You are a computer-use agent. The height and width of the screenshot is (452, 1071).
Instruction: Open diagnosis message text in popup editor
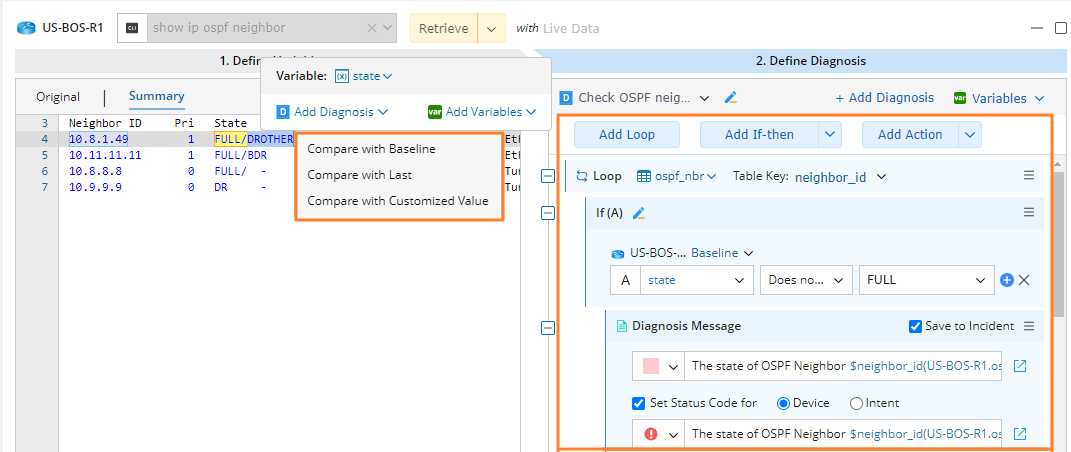(x=1020, y=366)
